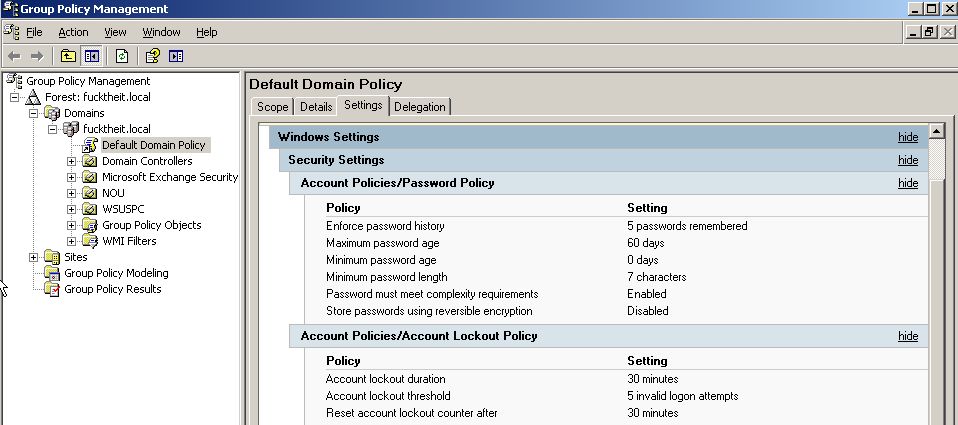Hide the Security Settings section
The width and height of the screenshot is (958, 425).
[x=908, y=160]
